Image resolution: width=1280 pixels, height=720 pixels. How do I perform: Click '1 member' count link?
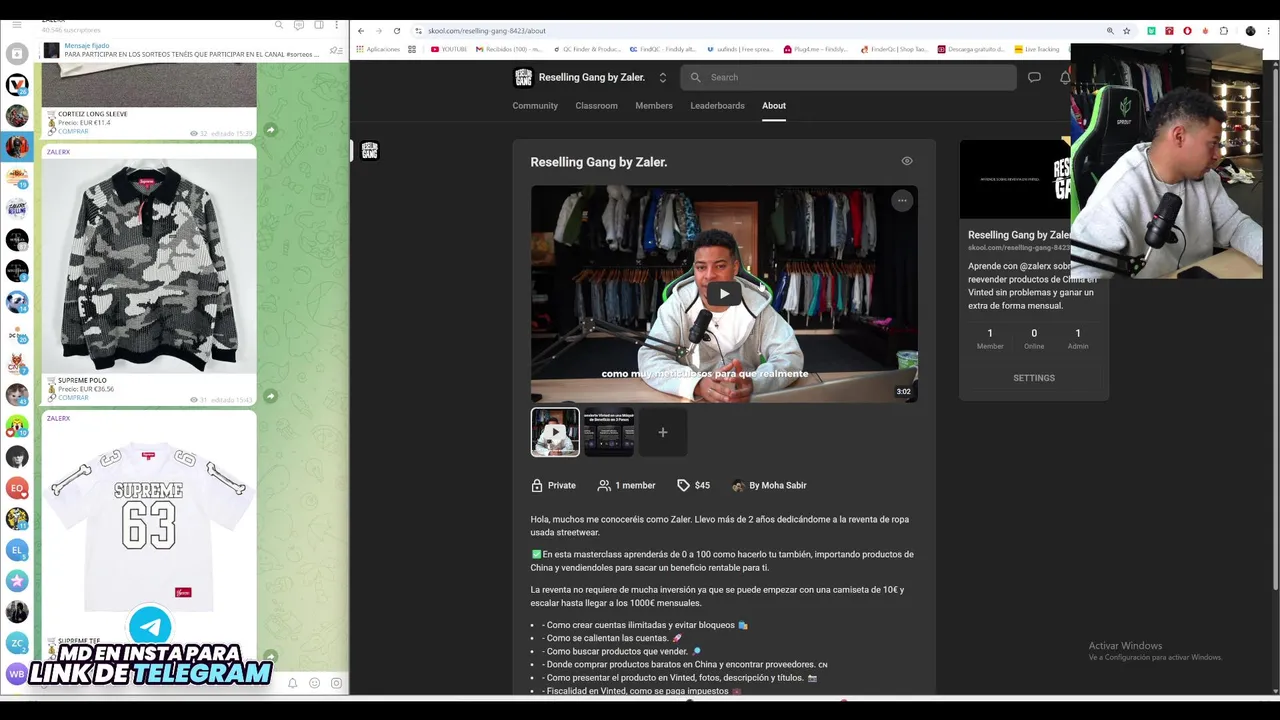point(626,485)
